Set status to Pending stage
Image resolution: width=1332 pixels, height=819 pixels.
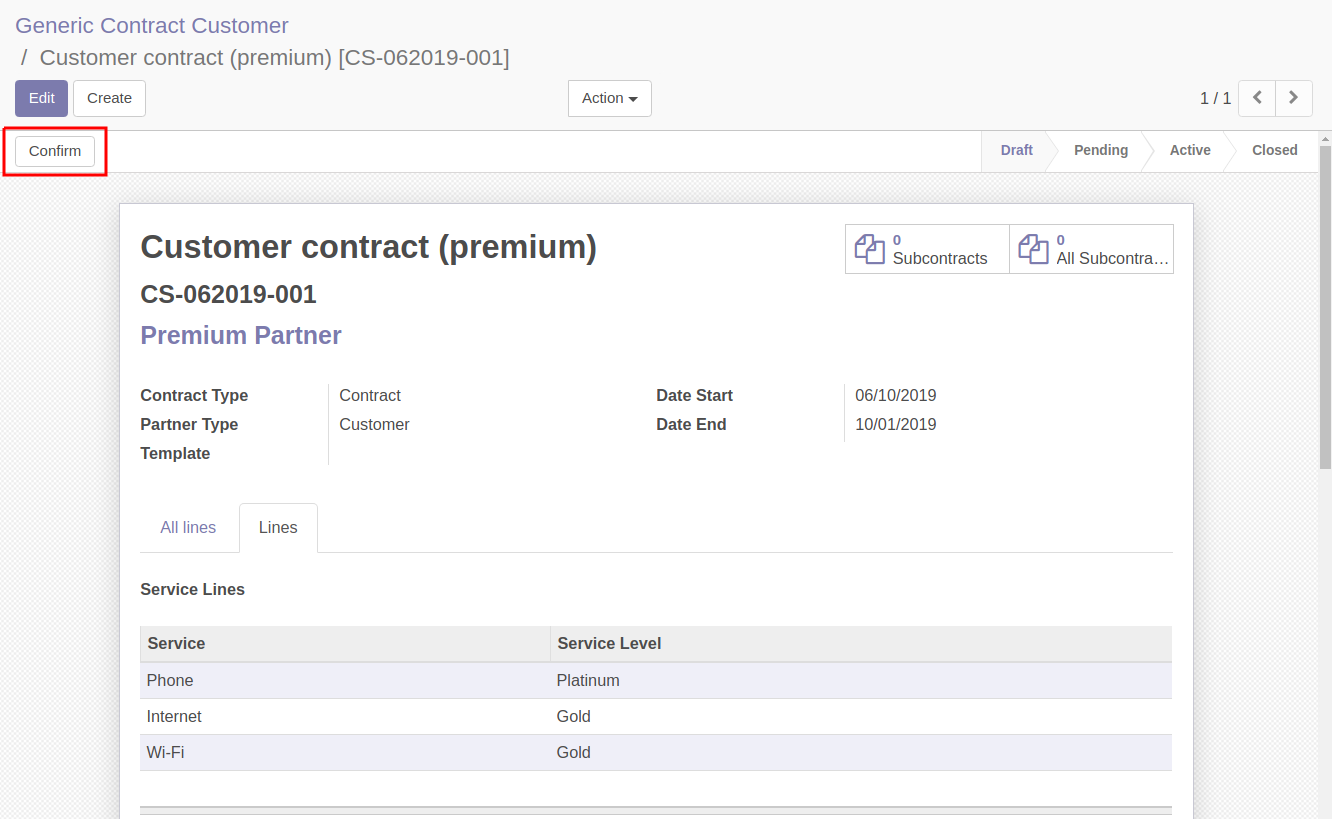click(x=1101, y=150)
